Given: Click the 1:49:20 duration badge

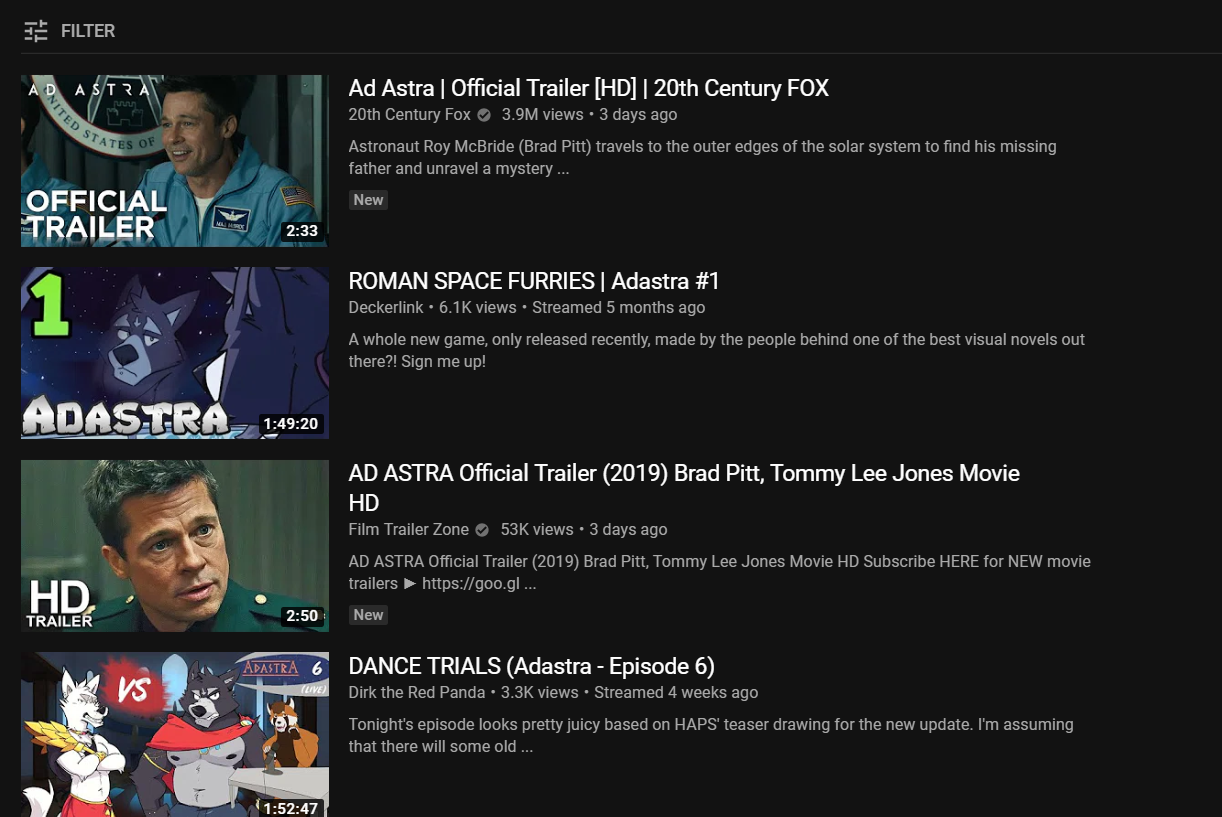Looking at the screenshot, I should (290, 424).
